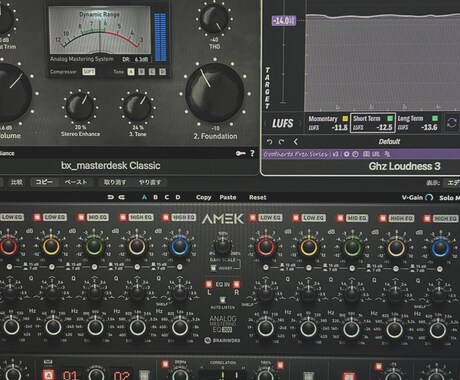This screenshot has width=460, height=380.
Task: Toggle the Gain Scale Invert button
Action: (x=213, y=268)
